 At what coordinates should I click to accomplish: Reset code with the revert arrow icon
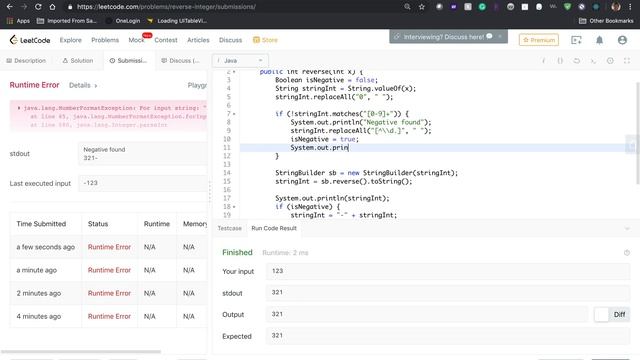point(576,60)
